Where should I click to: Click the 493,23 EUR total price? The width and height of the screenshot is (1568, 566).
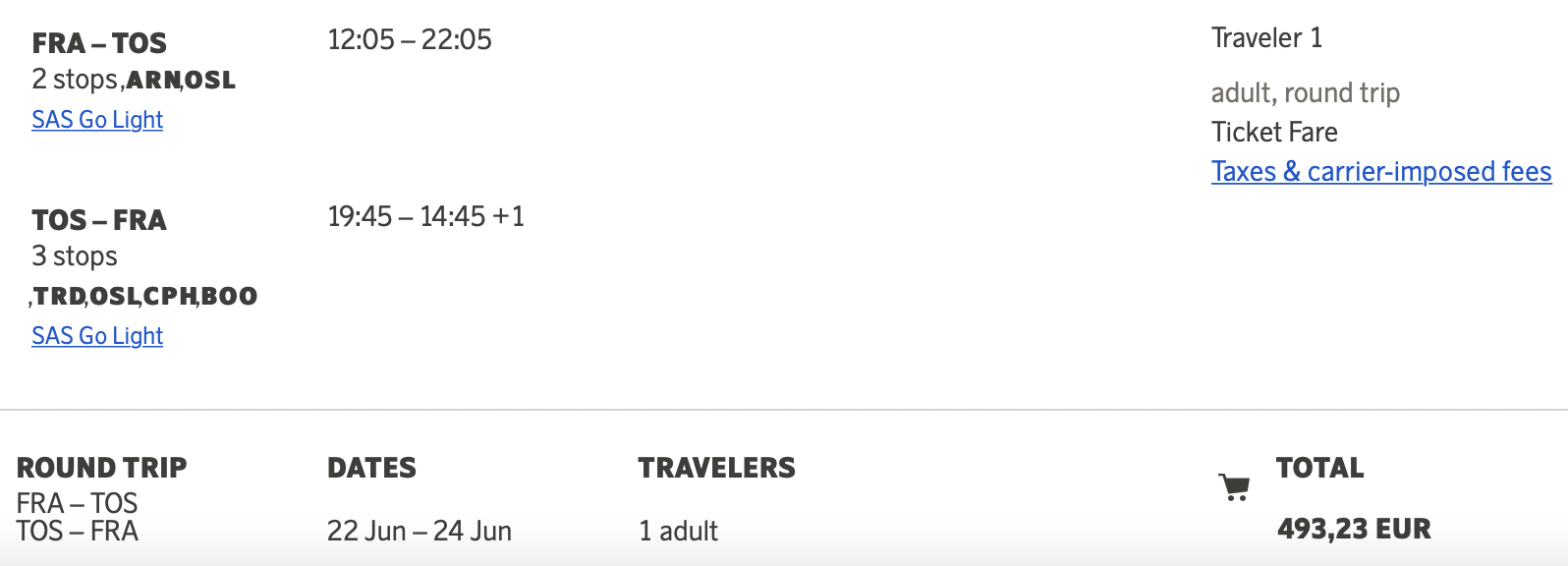(1354, 529)
